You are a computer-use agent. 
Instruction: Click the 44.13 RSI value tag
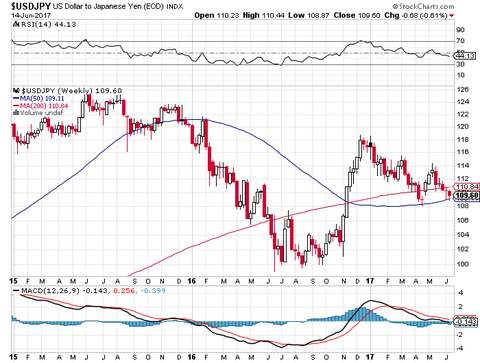pyautogui.click(x=465, y=56)
